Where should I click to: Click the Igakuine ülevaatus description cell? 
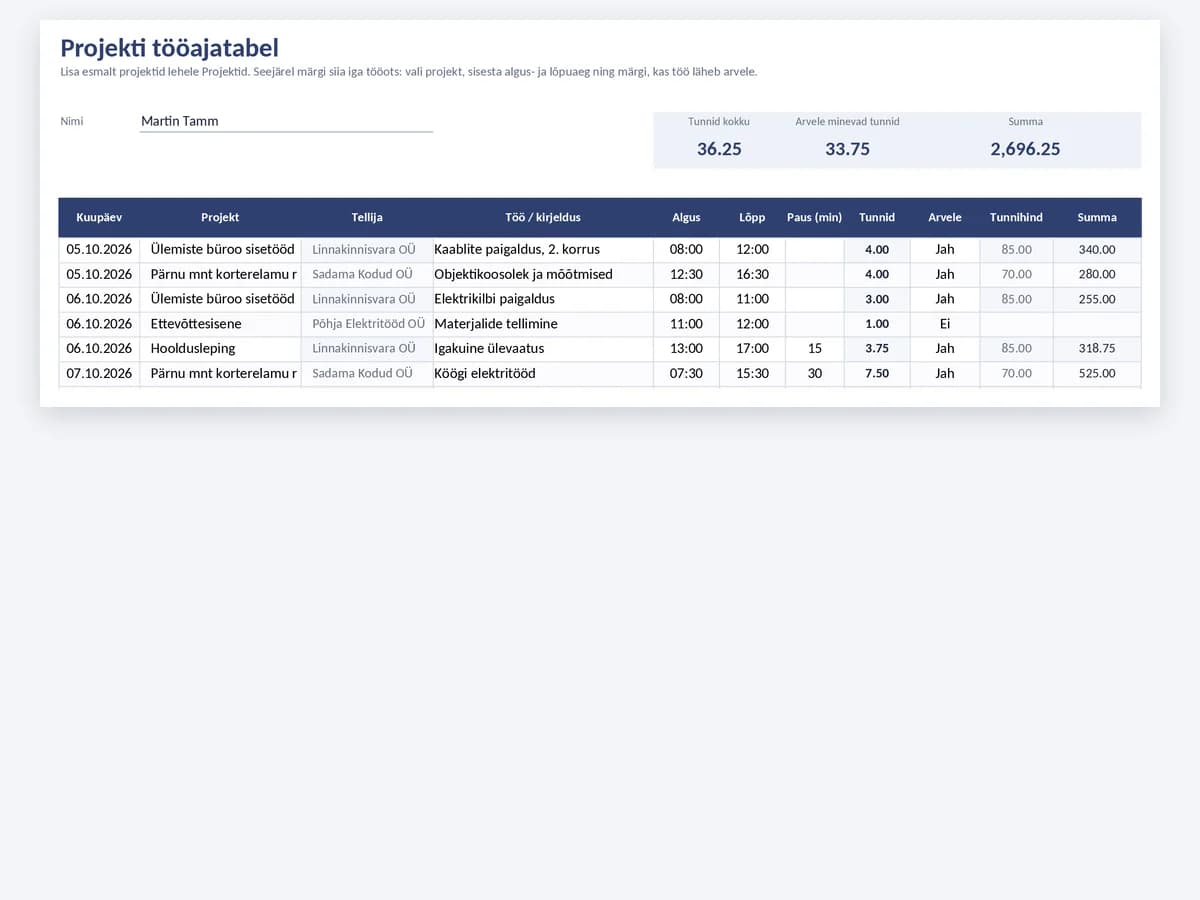[543, 349]
